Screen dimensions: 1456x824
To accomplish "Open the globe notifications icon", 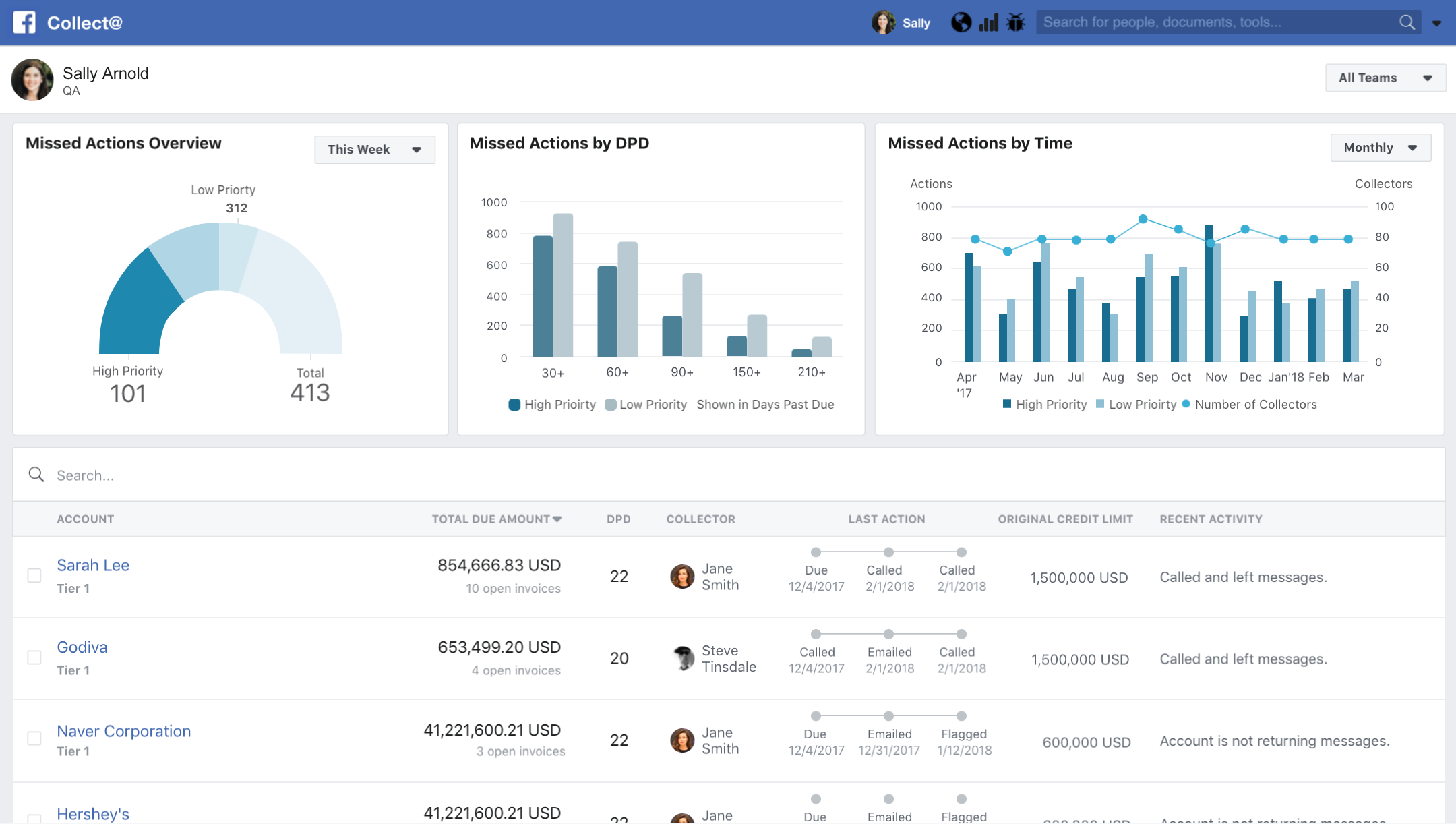I will pyautogui.click(x=961, y=22).
